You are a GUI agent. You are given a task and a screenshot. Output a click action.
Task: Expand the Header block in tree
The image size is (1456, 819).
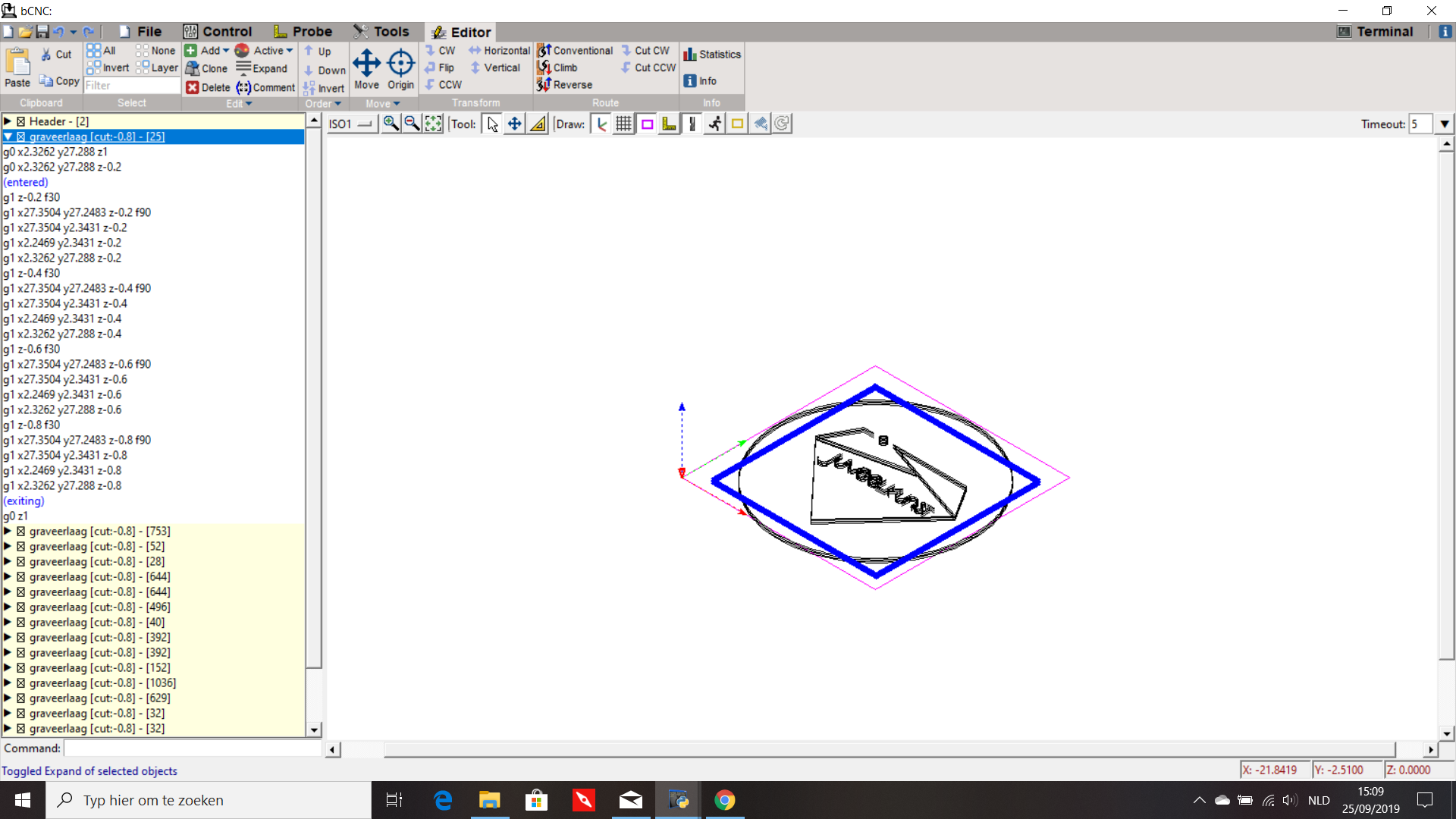(8, 121)
